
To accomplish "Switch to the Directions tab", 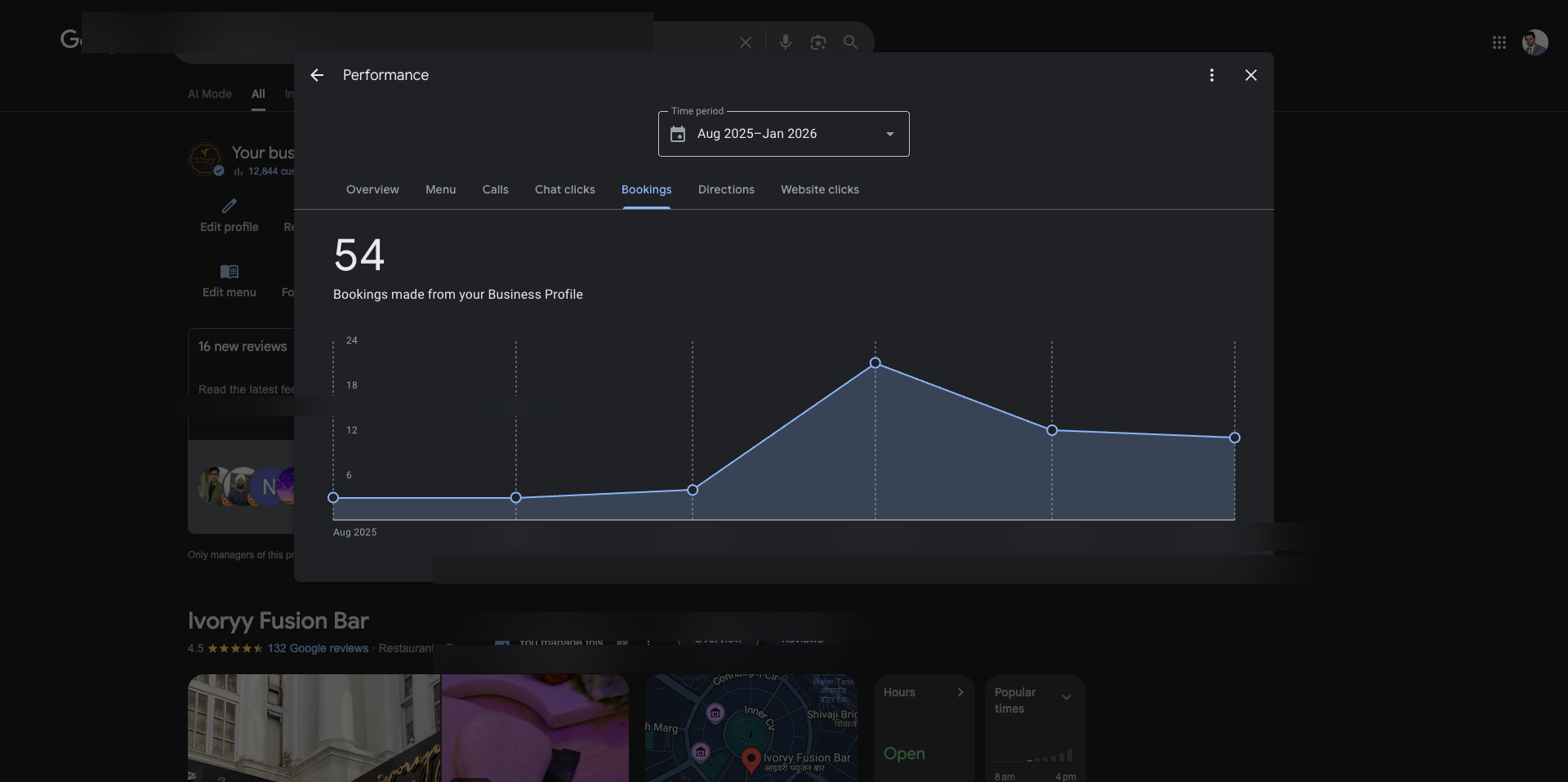I will pos(726,189).
